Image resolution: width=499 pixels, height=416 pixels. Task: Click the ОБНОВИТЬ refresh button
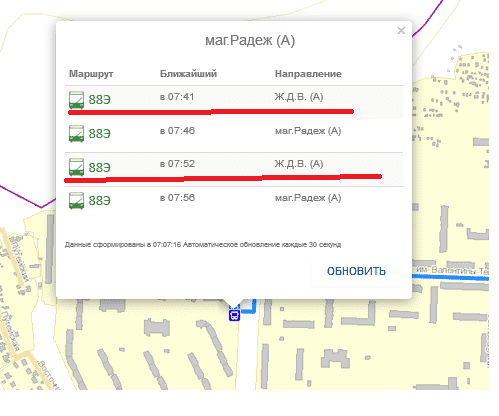click(356, 271)
